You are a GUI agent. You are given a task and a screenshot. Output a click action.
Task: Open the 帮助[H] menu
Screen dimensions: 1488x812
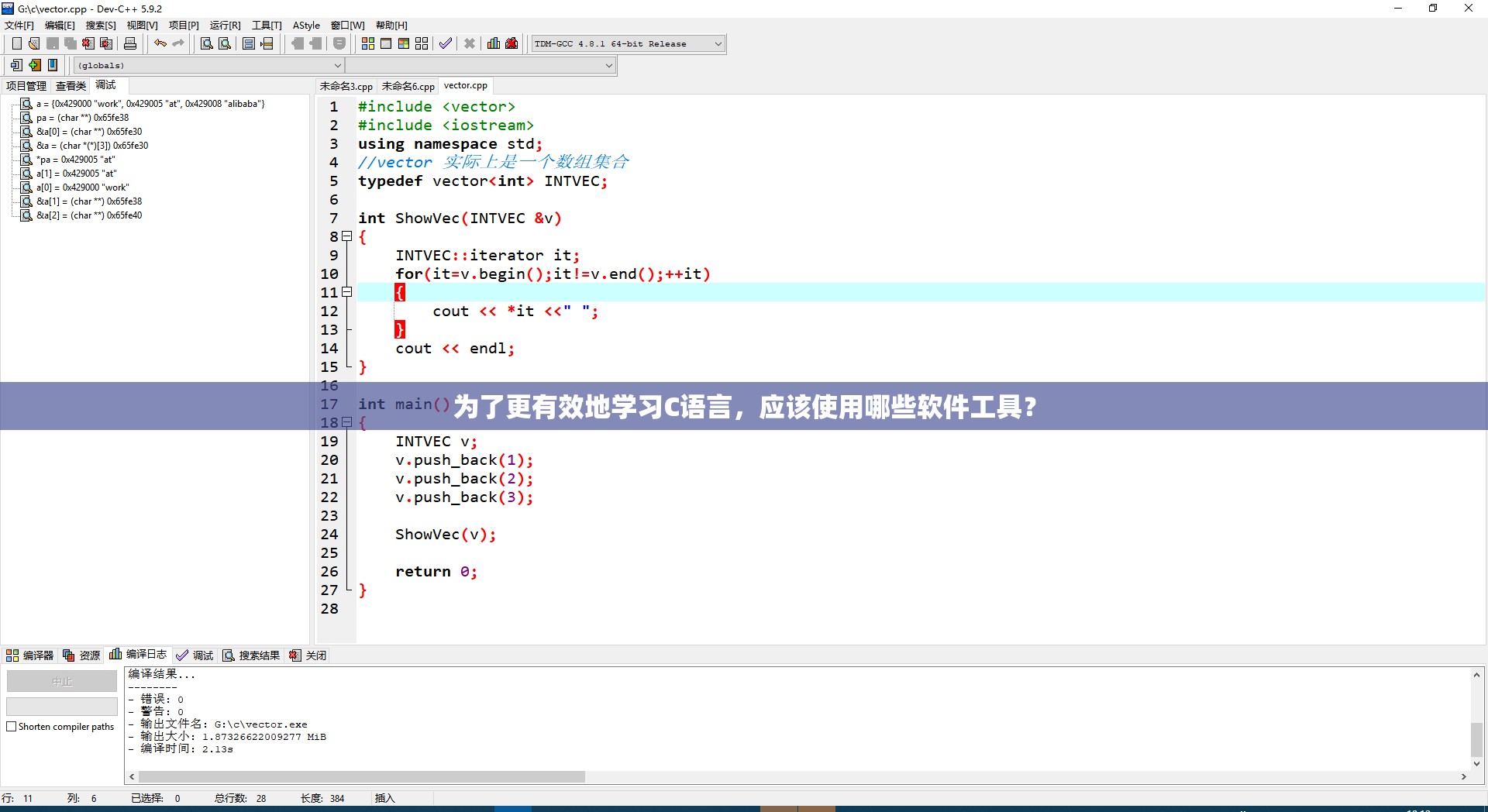pos(391,26)
